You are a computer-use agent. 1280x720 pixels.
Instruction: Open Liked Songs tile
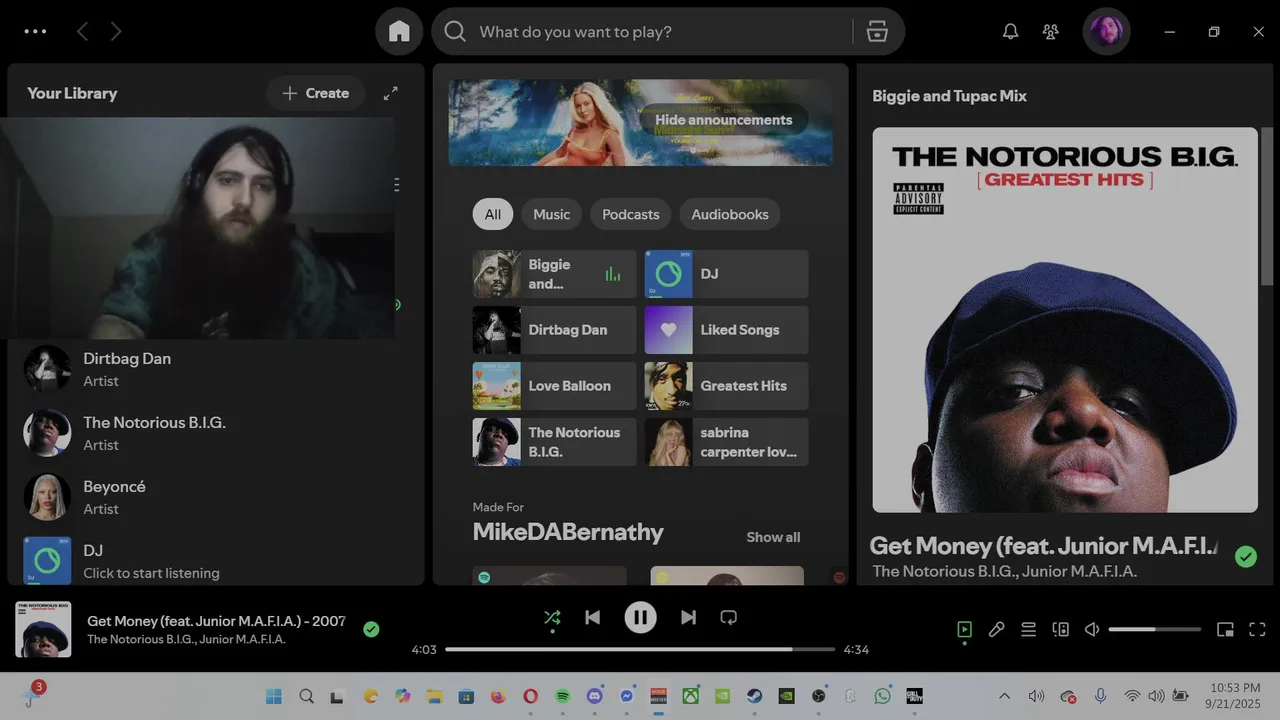tap(726, 330)
